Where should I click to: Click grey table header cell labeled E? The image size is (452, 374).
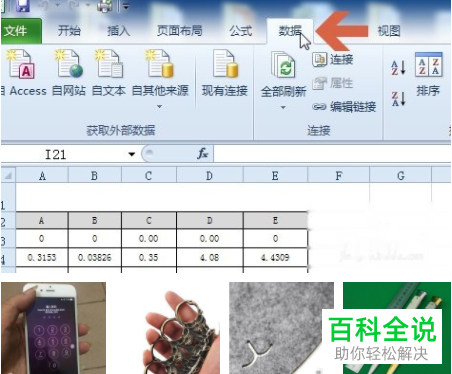pyautogui.click(x=275, y=221)
